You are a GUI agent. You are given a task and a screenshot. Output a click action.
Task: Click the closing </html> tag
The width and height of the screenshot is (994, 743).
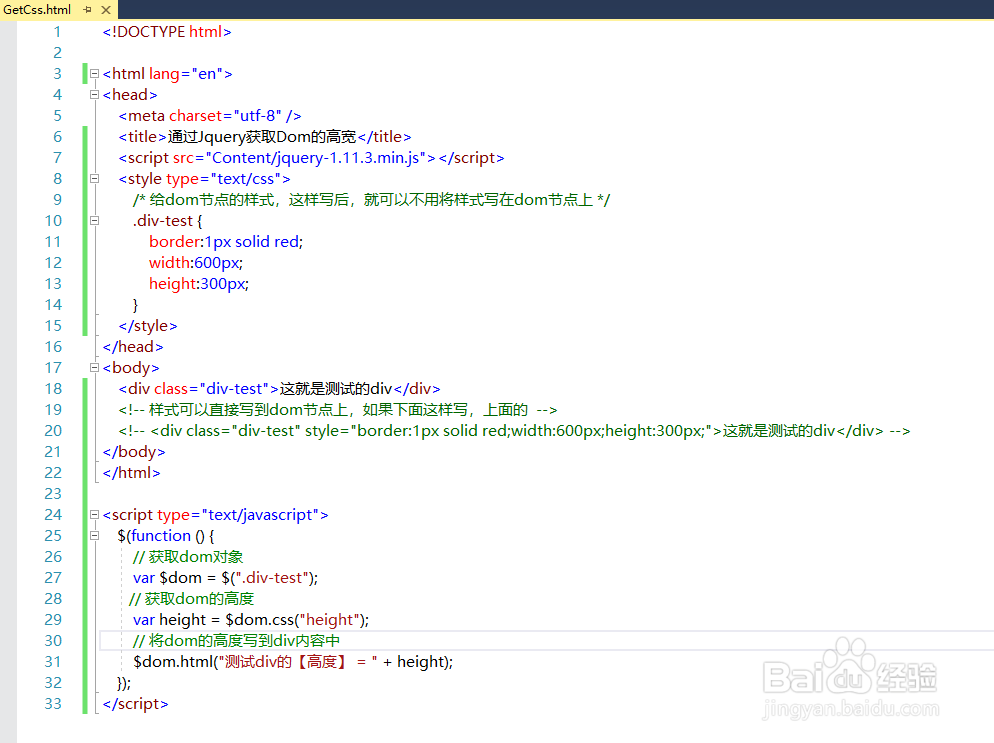pyautogui.click(x=131, y=473)
